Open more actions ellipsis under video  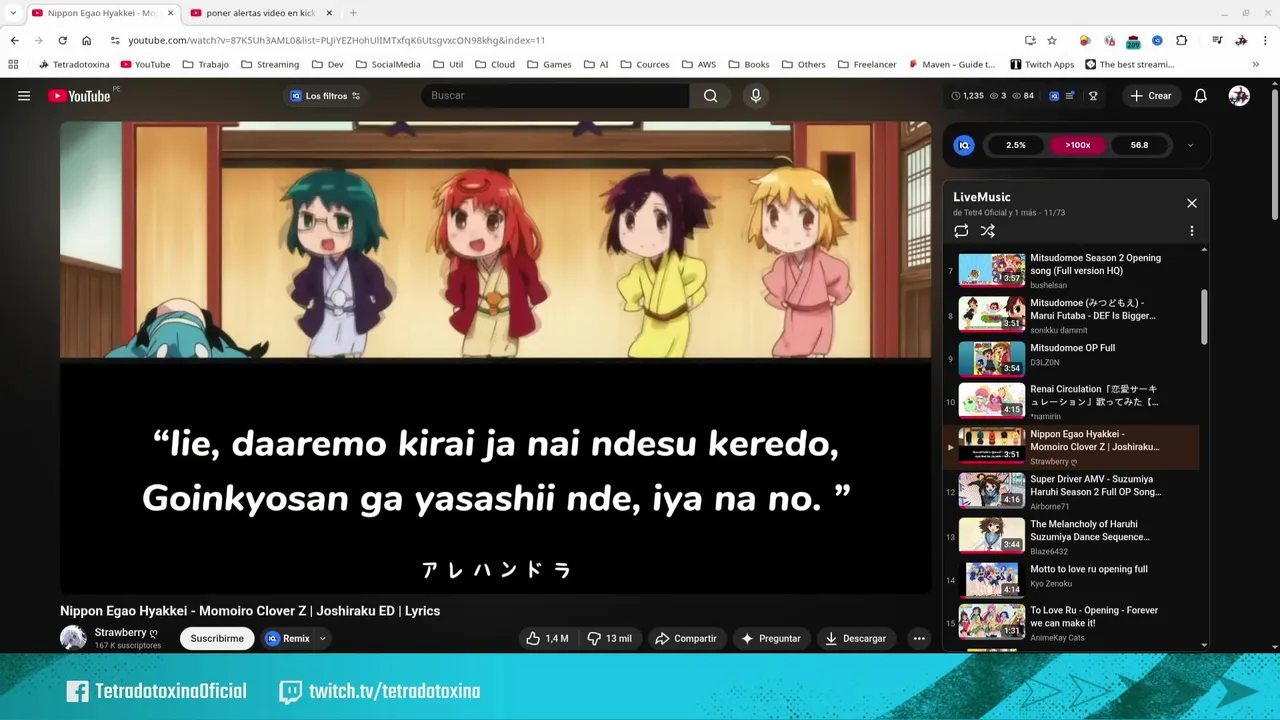pos(919,638)
